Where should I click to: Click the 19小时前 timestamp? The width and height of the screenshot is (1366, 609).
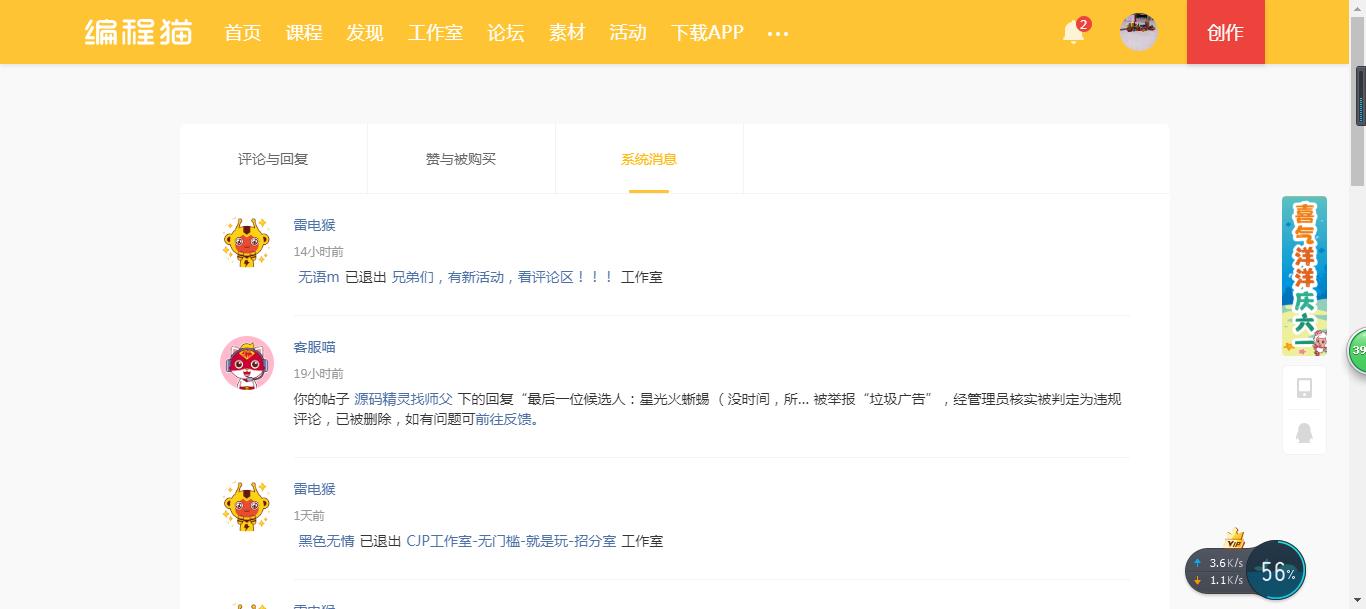[x=318, y=374]
